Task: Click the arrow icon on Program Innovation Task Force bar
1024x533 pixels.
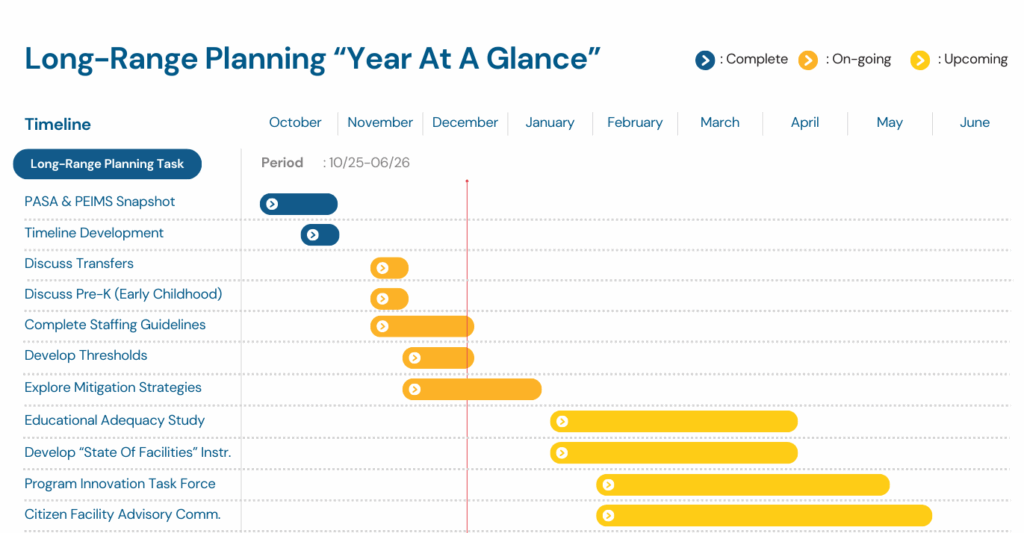Action: pyautogui.click(x=608, y=485)
